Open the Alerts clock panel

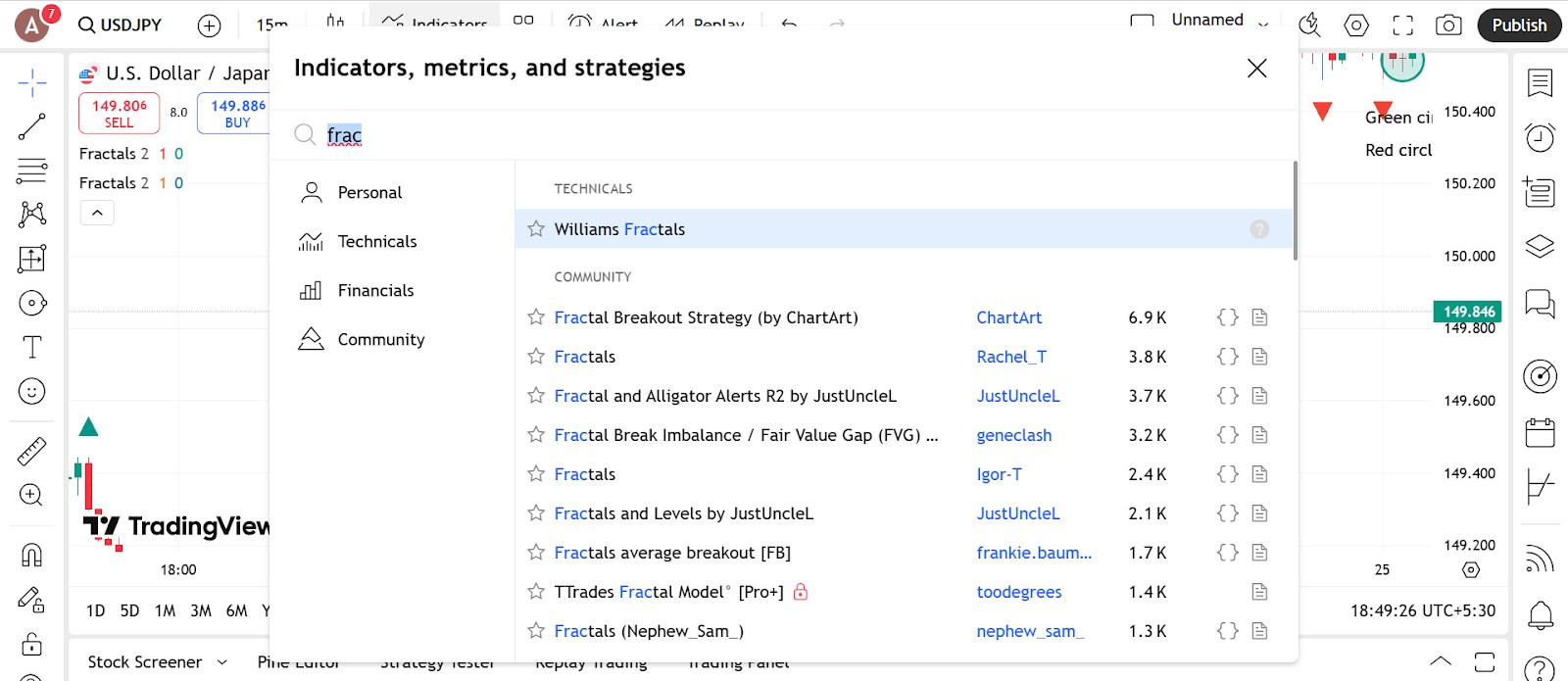[1540, 137]
